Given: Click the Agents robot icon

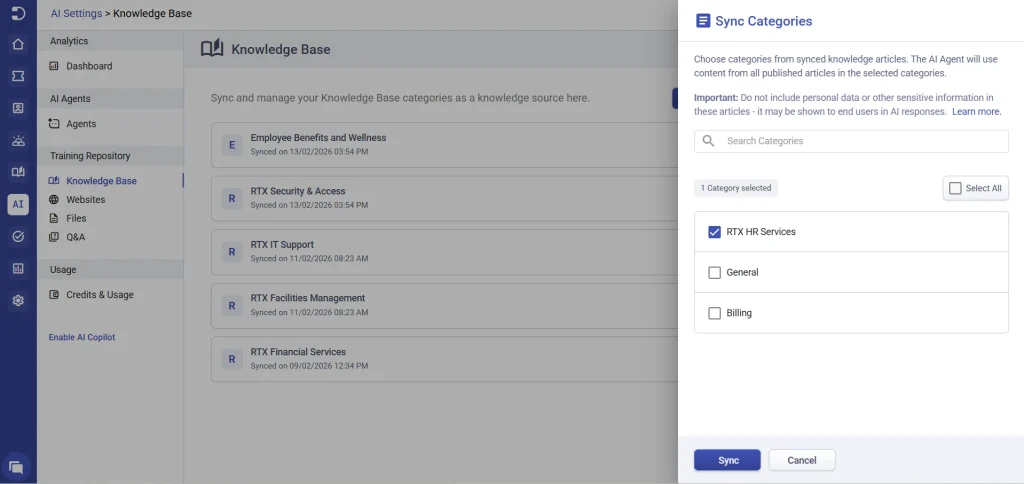Looking at the screenshot, I should 54,123.
